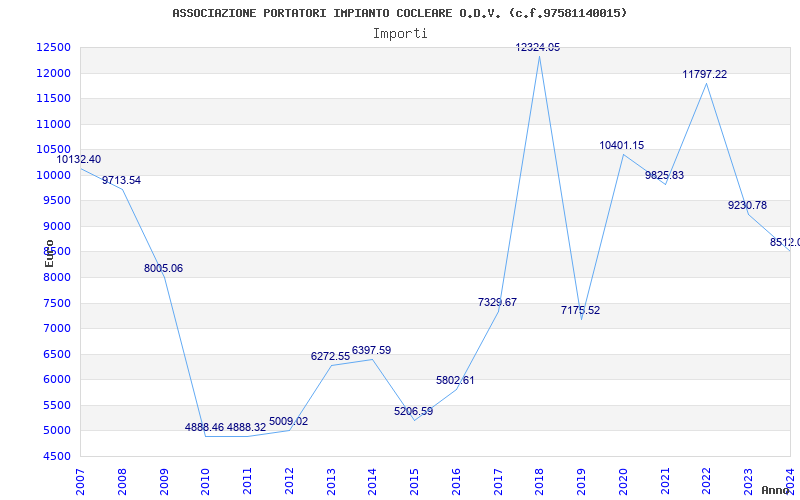The width and height of the screenshot is (800, 500).
Task: Click the y-axis value 9500
Action: (x=56, y=201)
